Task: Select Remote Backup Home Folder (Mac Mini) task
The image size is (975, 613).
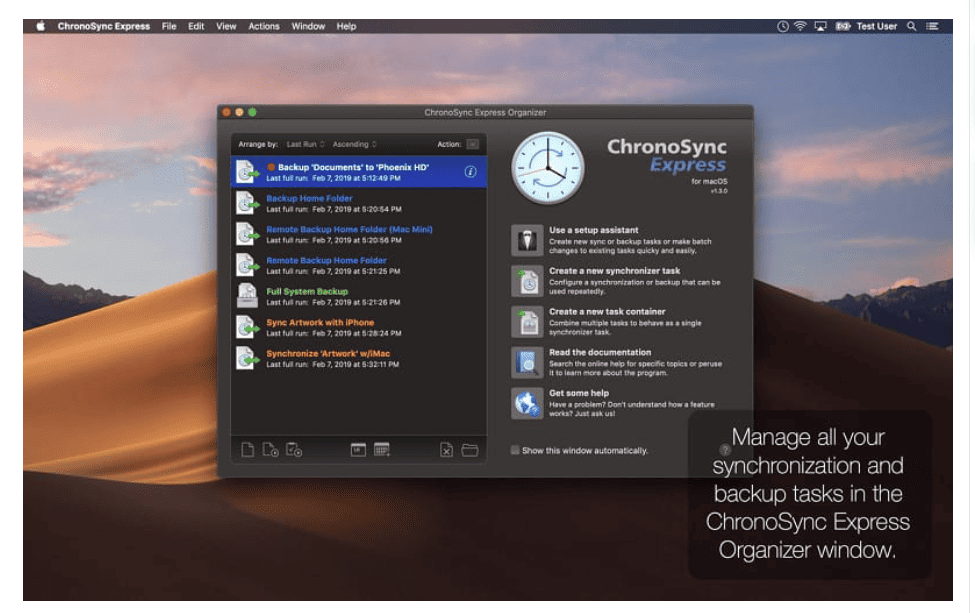Action: click(x=359, y=234)
